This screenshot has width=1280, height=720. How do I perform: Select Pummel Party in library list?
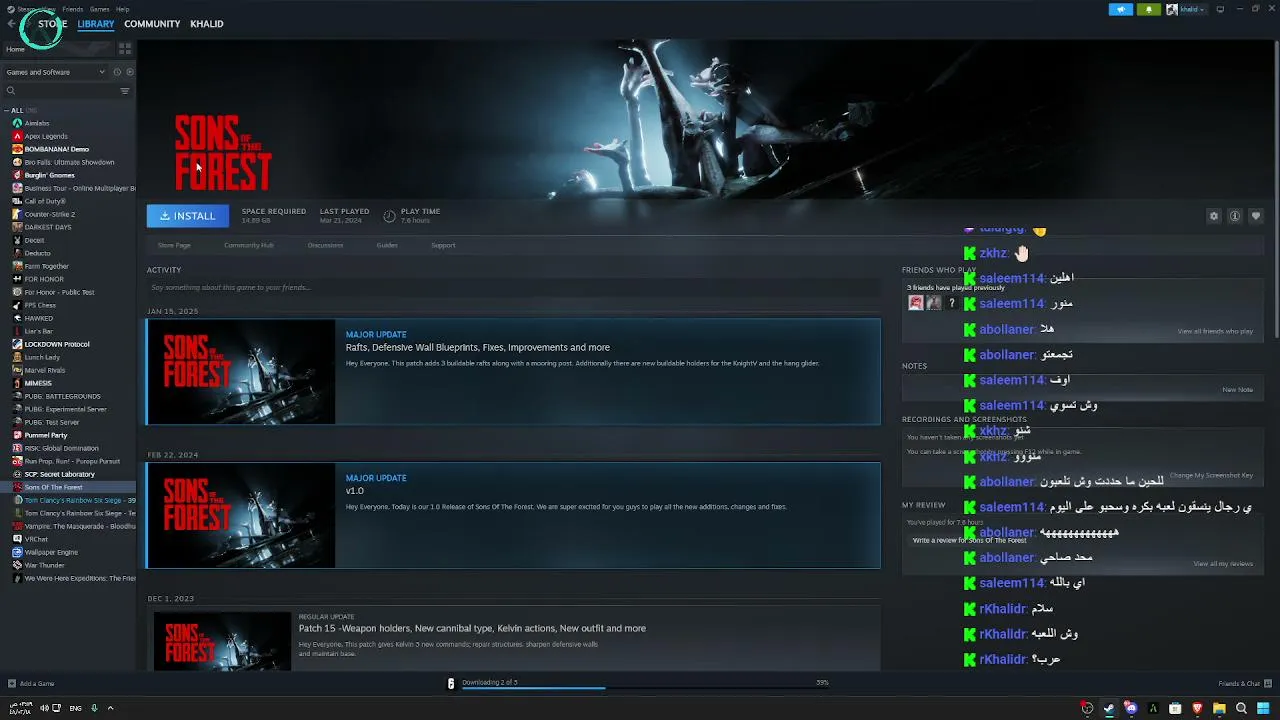[x=68, y=435]
